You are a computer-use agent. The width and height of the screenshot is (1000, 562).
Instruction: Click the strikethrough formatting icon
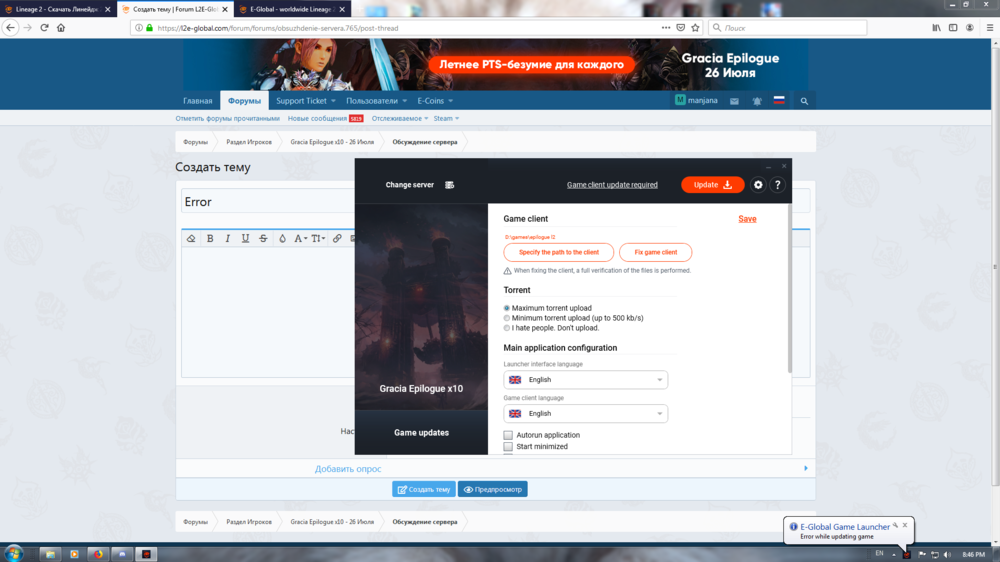coord(263,239)
